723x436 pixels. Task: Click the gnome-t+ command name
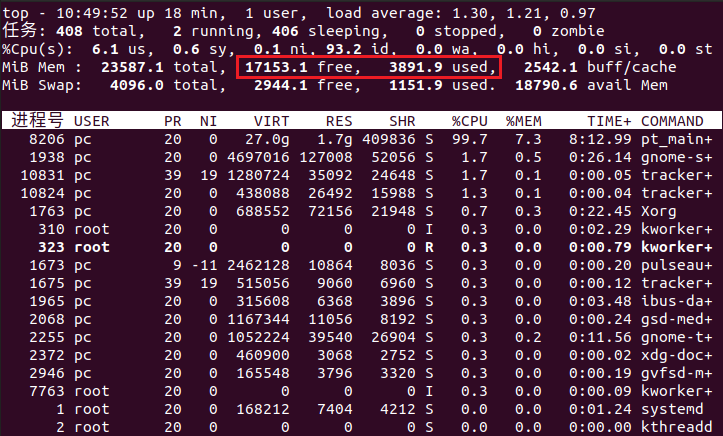[x=676, y=337]
